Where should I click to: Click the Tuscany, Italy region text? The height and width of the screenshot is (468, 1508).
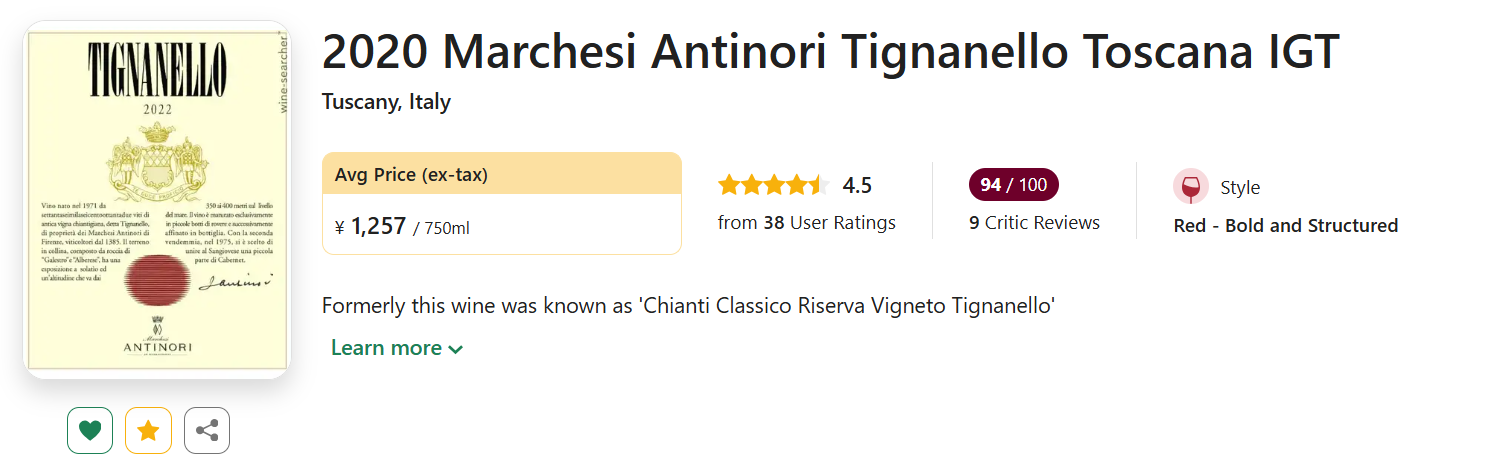pos(386,102)
